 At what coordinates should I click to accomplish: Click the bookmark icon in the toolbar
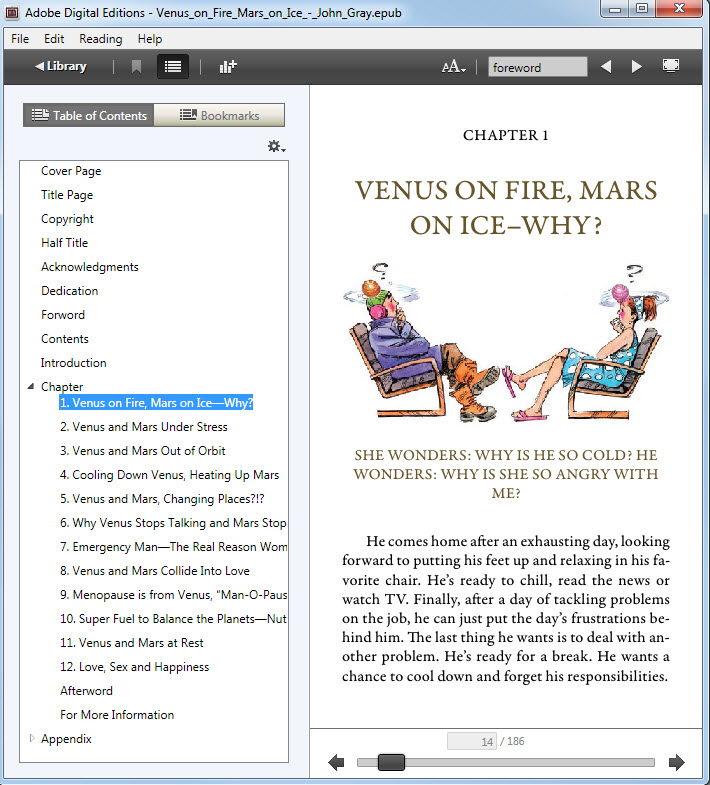pos(136,67)
